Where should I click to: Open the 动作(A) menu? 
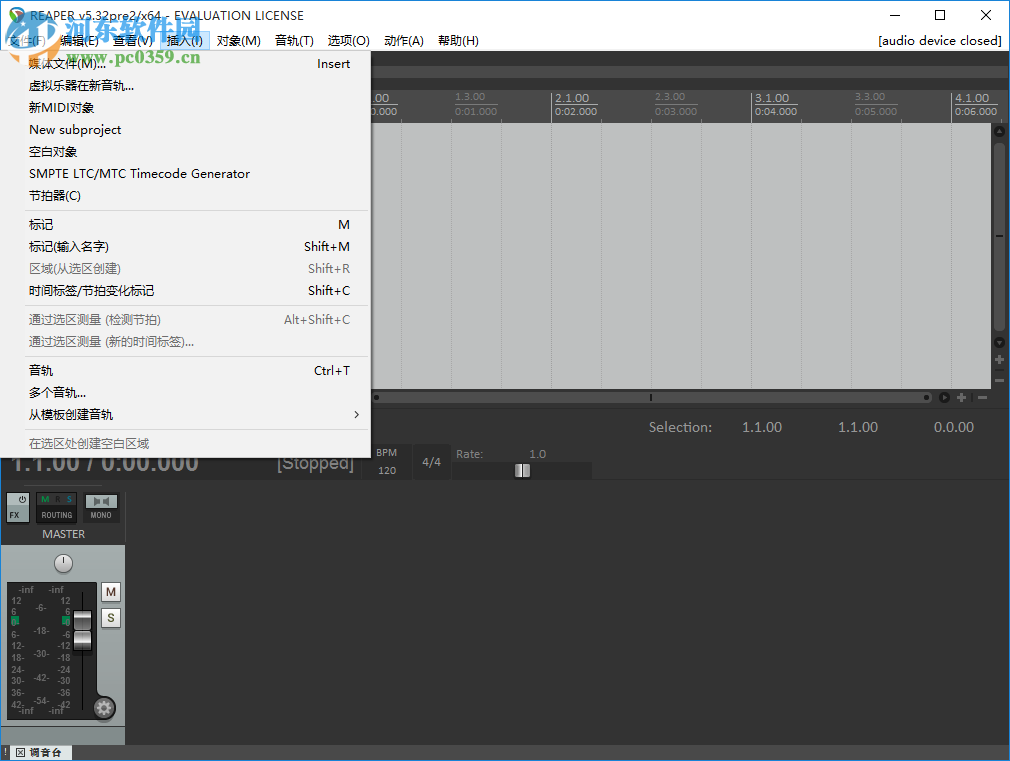point(404,41)
